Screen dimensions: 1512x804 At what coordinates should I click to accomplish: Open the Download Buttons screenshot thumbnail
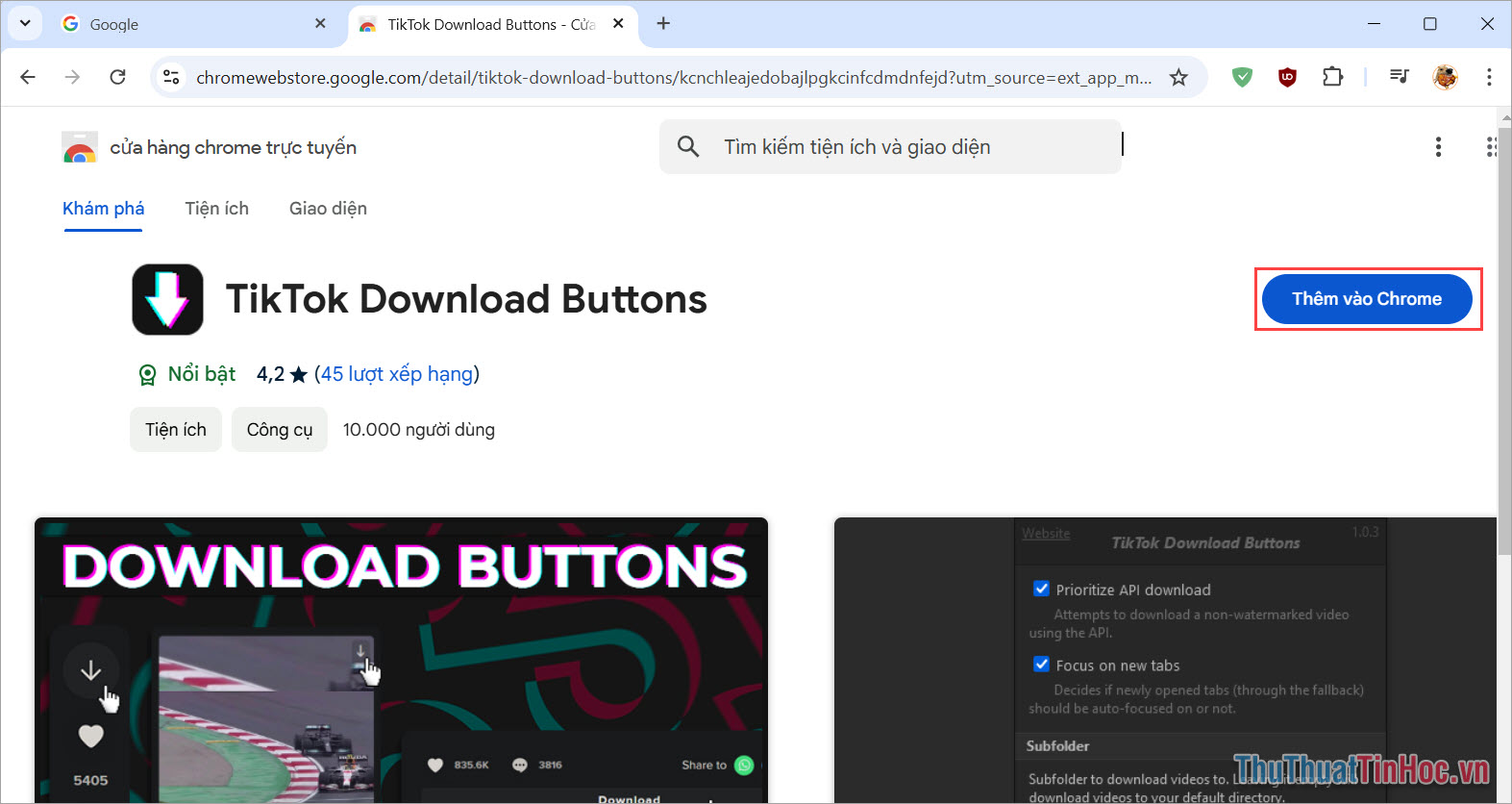(401, 660)
